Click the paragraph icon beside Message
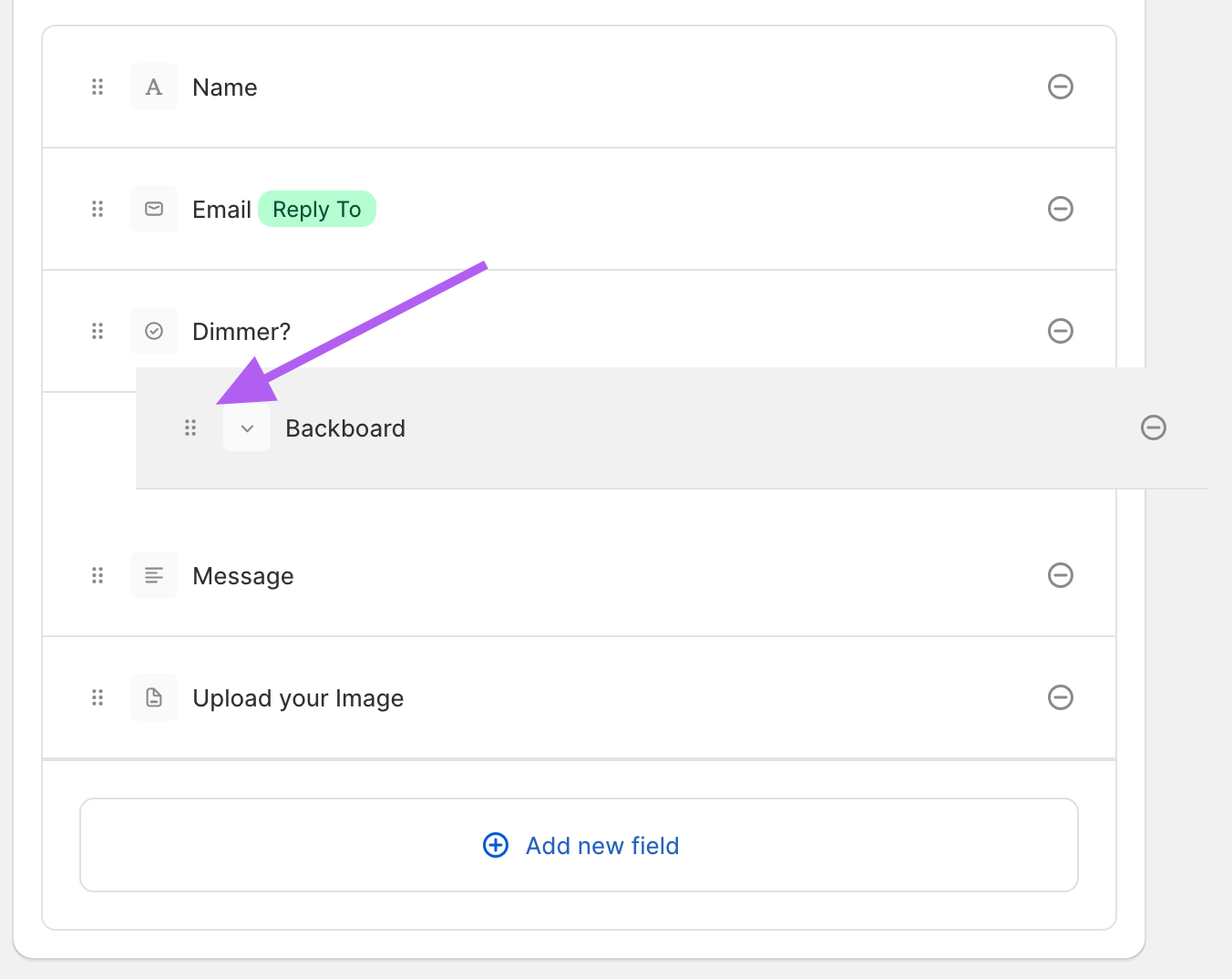The width and height of the screenshot is (1232, 979). (154, 575)
